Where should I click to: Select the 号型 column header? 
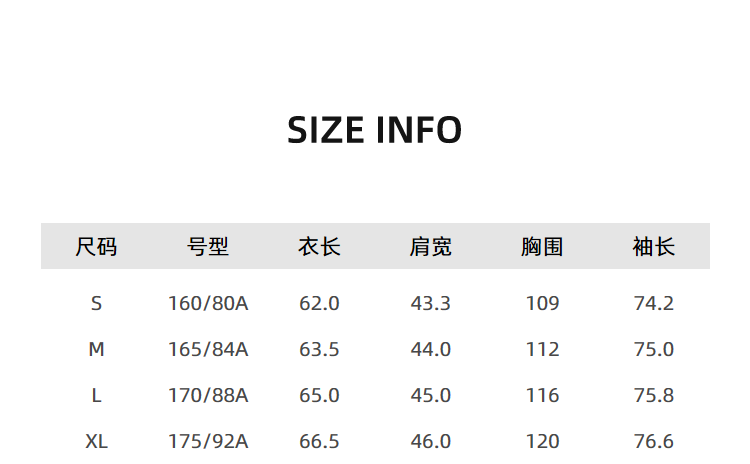point(208,247)
